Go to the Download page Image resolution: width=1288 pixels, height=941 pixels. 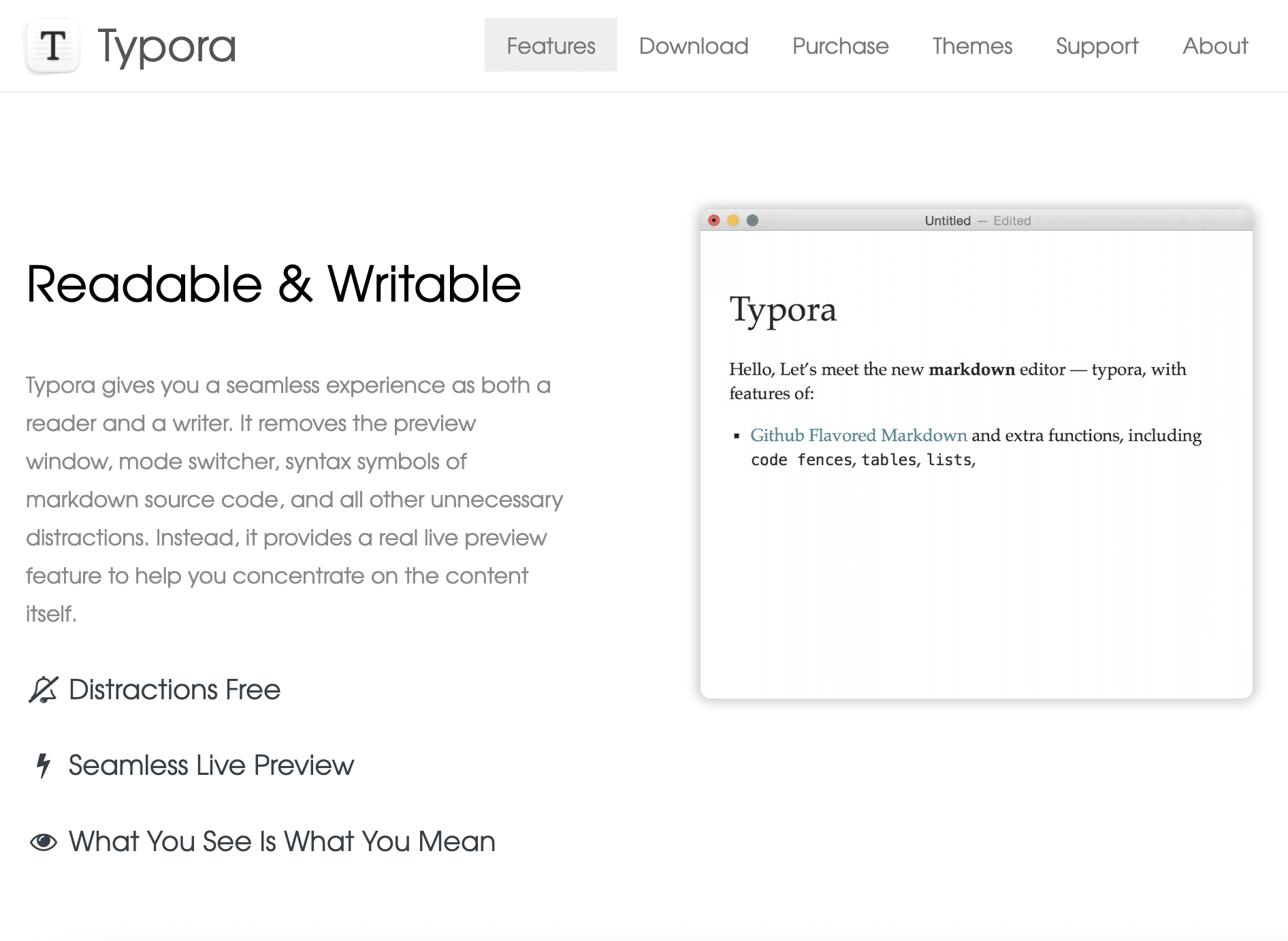tap(694, 46)
